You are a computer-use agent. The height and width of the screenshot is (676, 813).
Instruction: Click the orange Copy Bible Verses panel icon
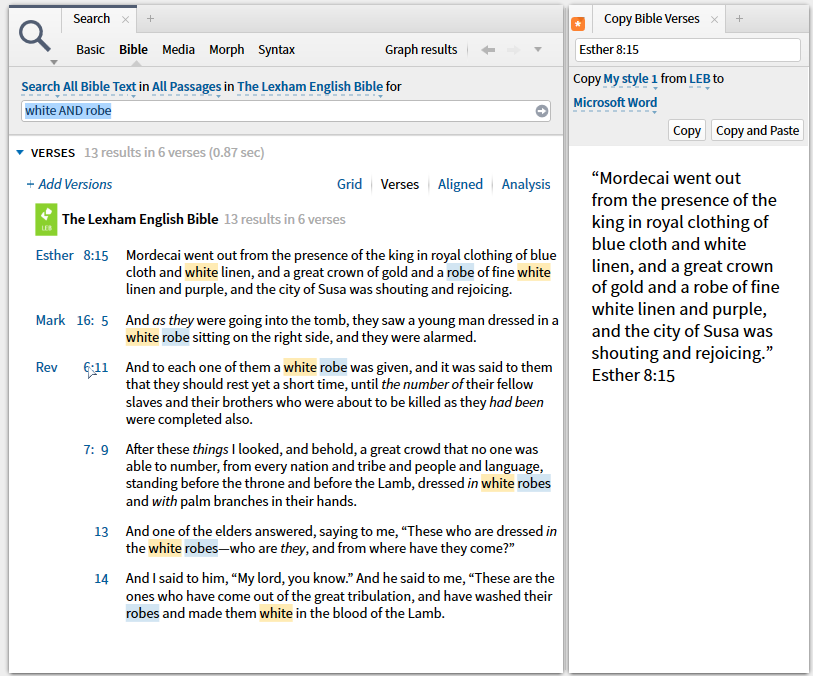[578, 24]
